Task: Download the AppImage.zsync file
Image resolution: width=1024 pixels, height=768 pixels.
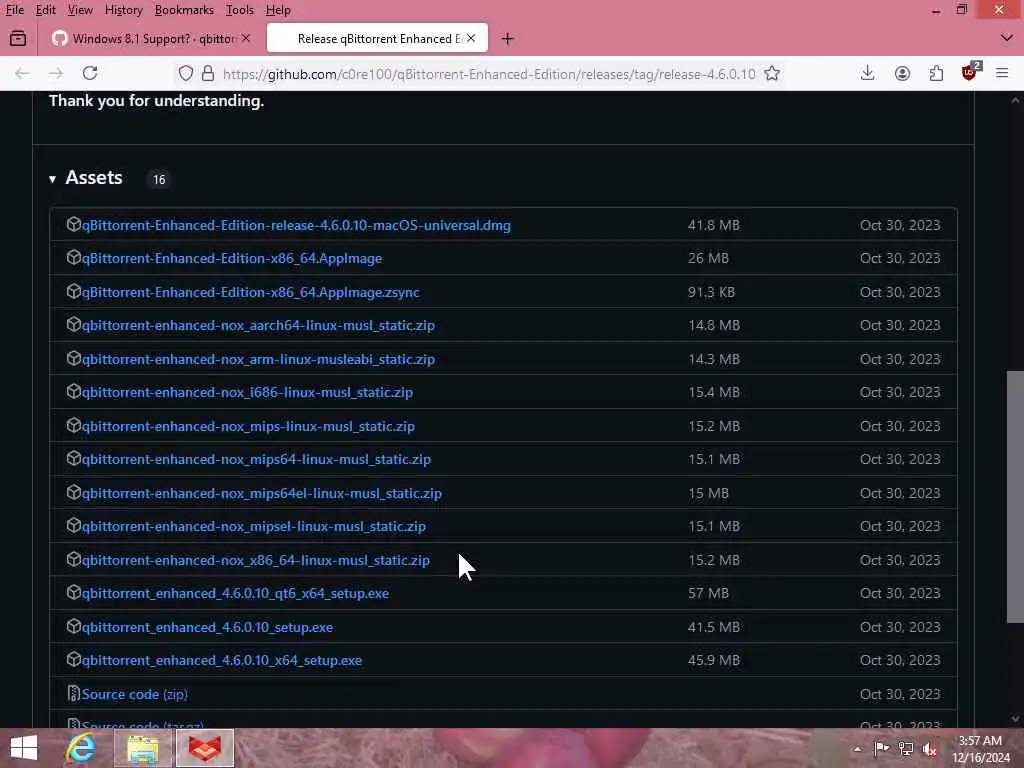Action: 251,293
